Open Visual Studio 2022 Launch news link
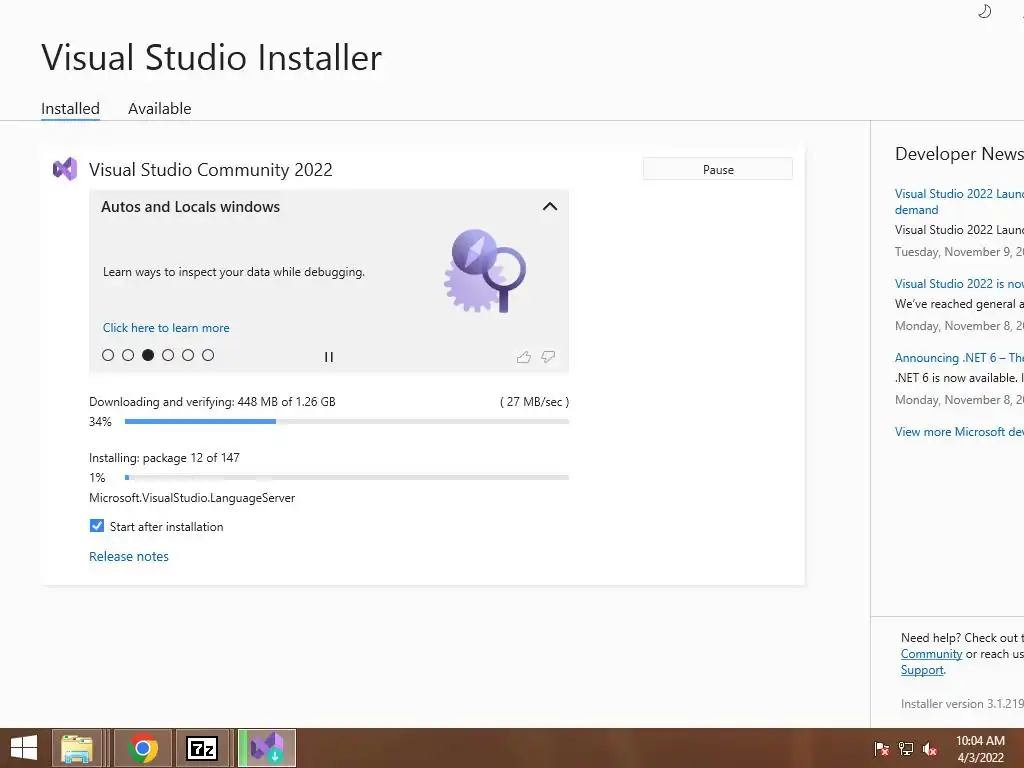Image resolution: width=1024 pixels, height=768 pixels. tap(959, 201)
